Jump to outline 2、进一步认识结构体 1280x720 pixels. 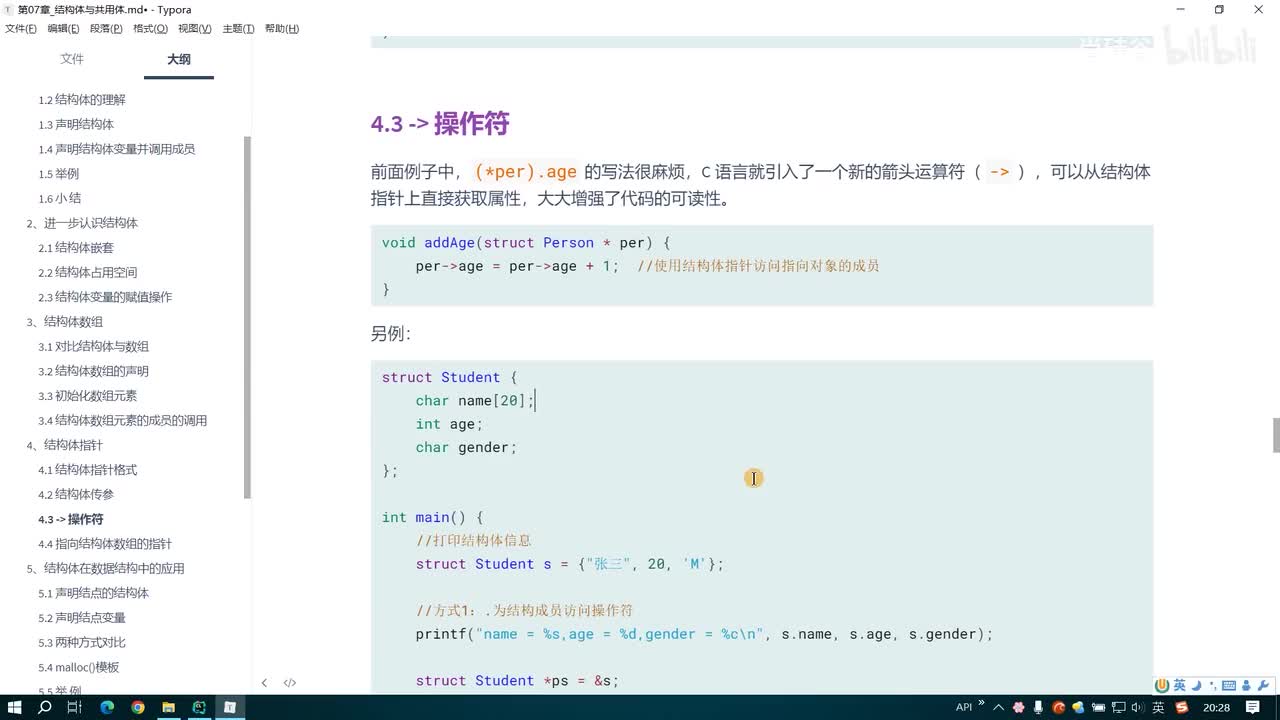click(x=82, y=223)
